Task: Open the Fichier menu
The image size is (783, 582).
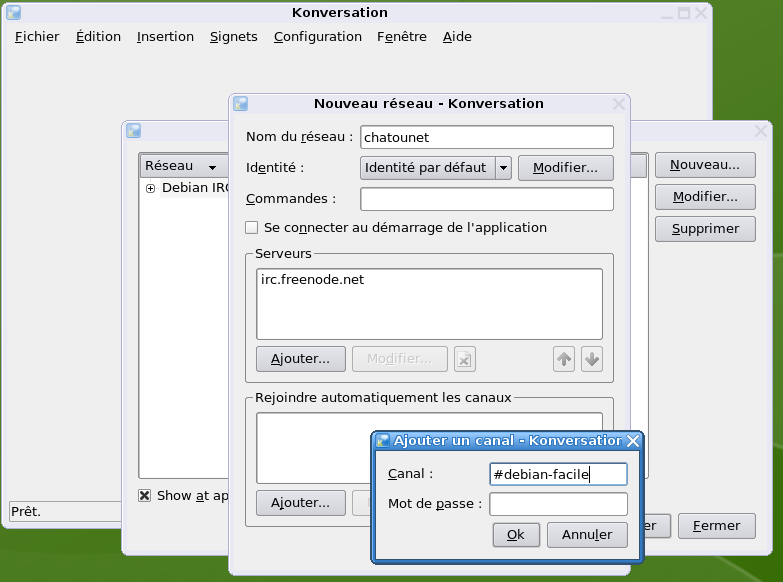Action: [37, 36]
